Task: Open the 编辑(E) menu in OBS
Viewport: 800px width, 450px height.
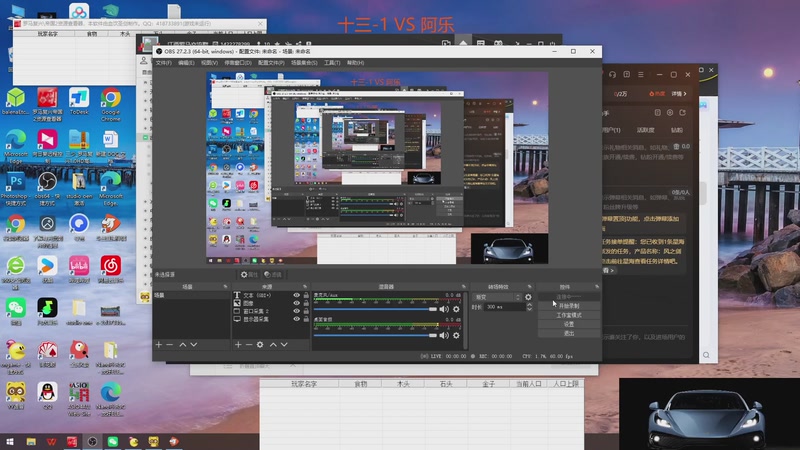Action: click(186, 63)
